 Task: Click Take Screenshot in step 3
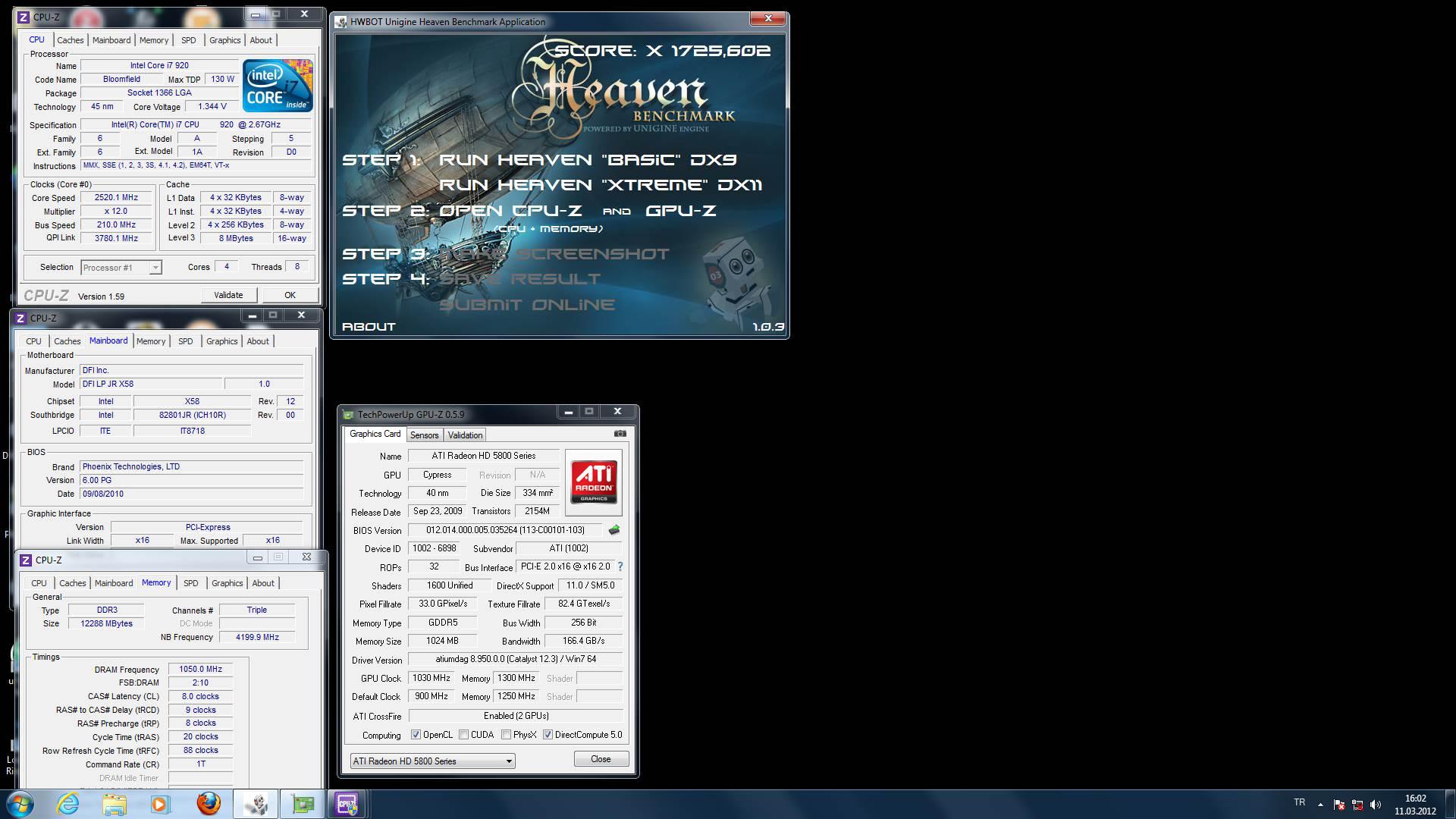(x=554, y=254)
